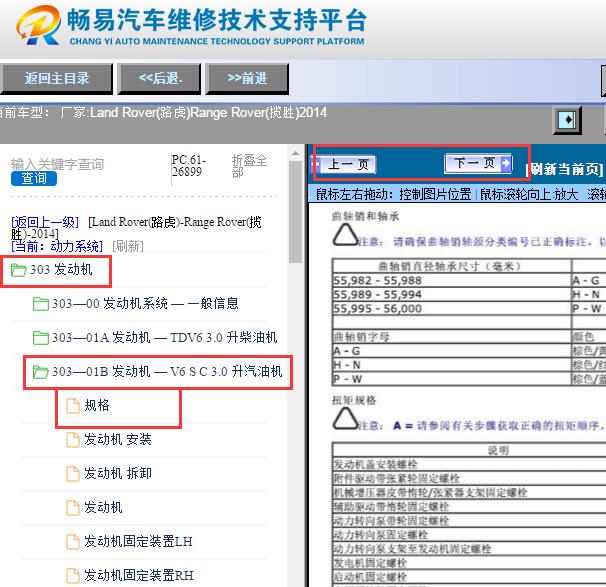Click the 返回主目录 button
Viewport: 606px width, 587px height.
[x=57, y=79]
